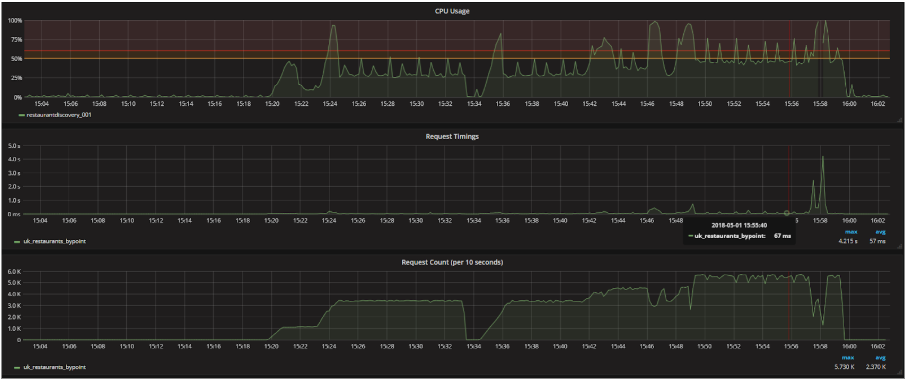Click the 57 ms avg value in Request Timings
The width and height of the screenshot is (907, 382).
click(877, 241)
